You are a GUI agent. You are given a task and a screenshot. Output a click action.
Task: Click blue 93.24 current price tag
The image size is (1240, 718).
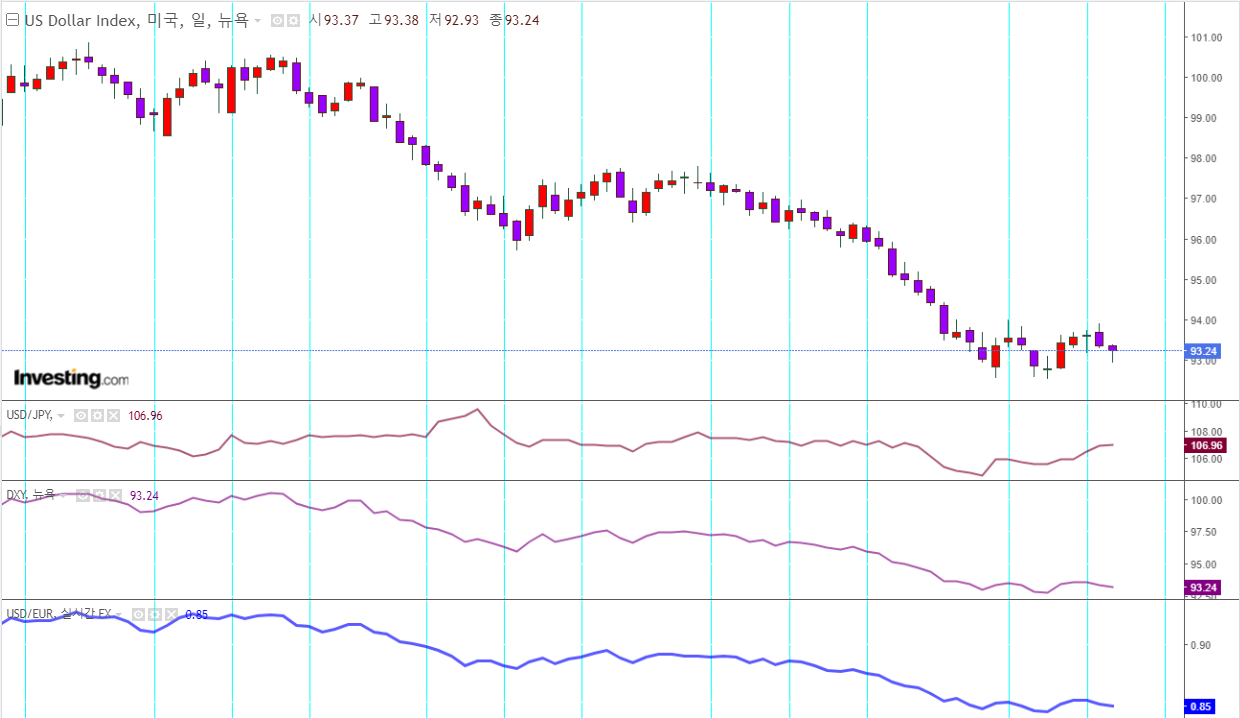pyautogui.click(x=1203, y=351)
